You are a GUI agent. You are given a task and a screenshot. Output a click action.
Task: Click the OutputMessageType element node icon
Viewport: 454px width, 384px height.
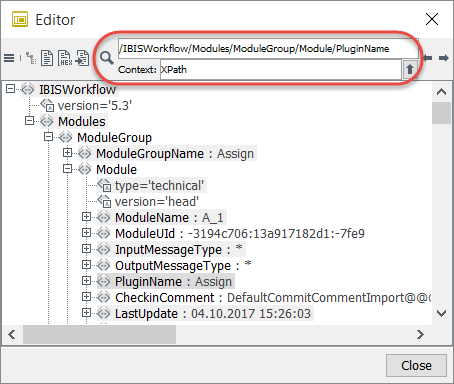(x=103, y=265)
